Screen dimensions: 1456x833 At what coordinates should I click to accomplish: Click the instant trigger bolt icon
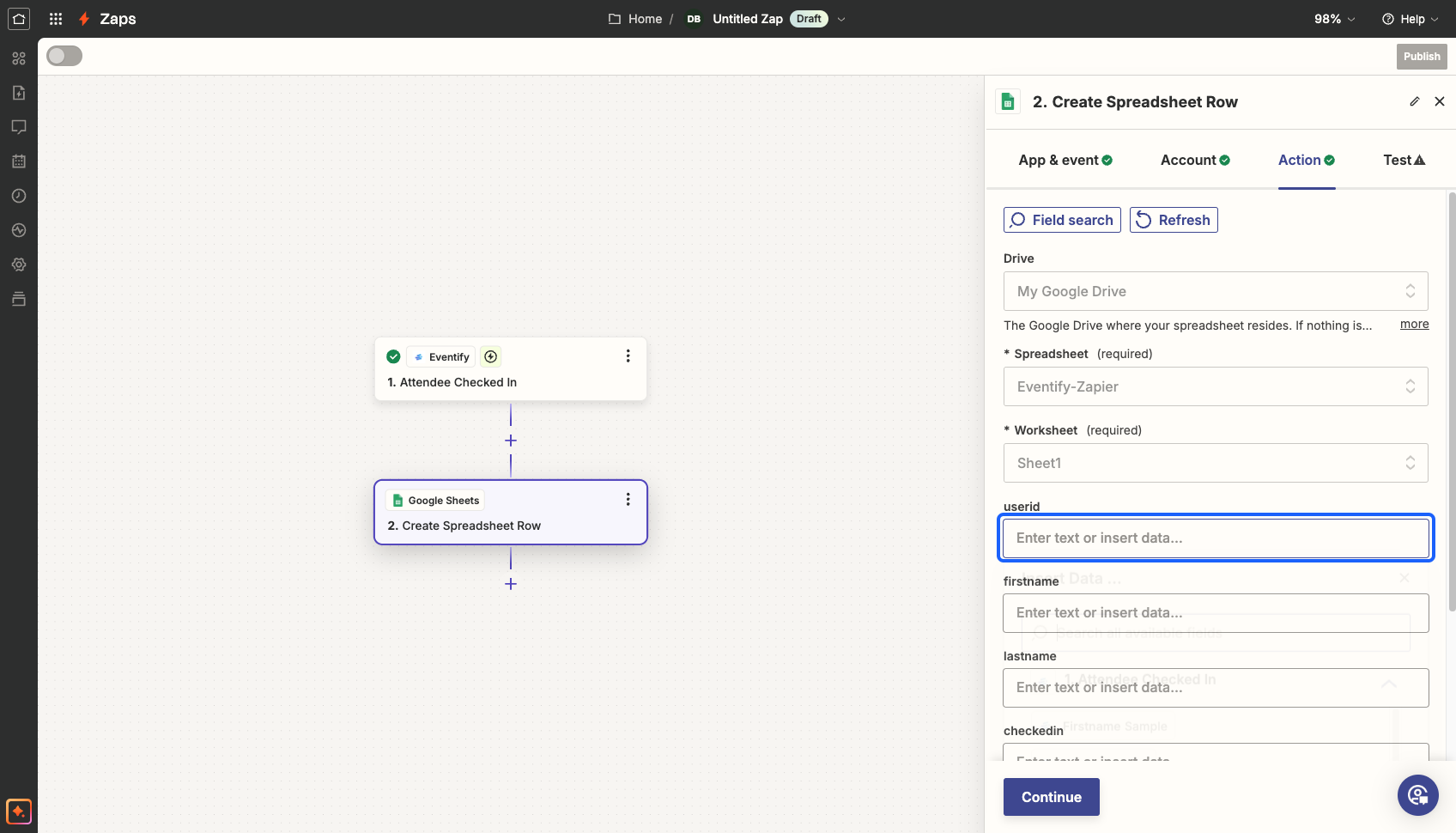point(491,356)
